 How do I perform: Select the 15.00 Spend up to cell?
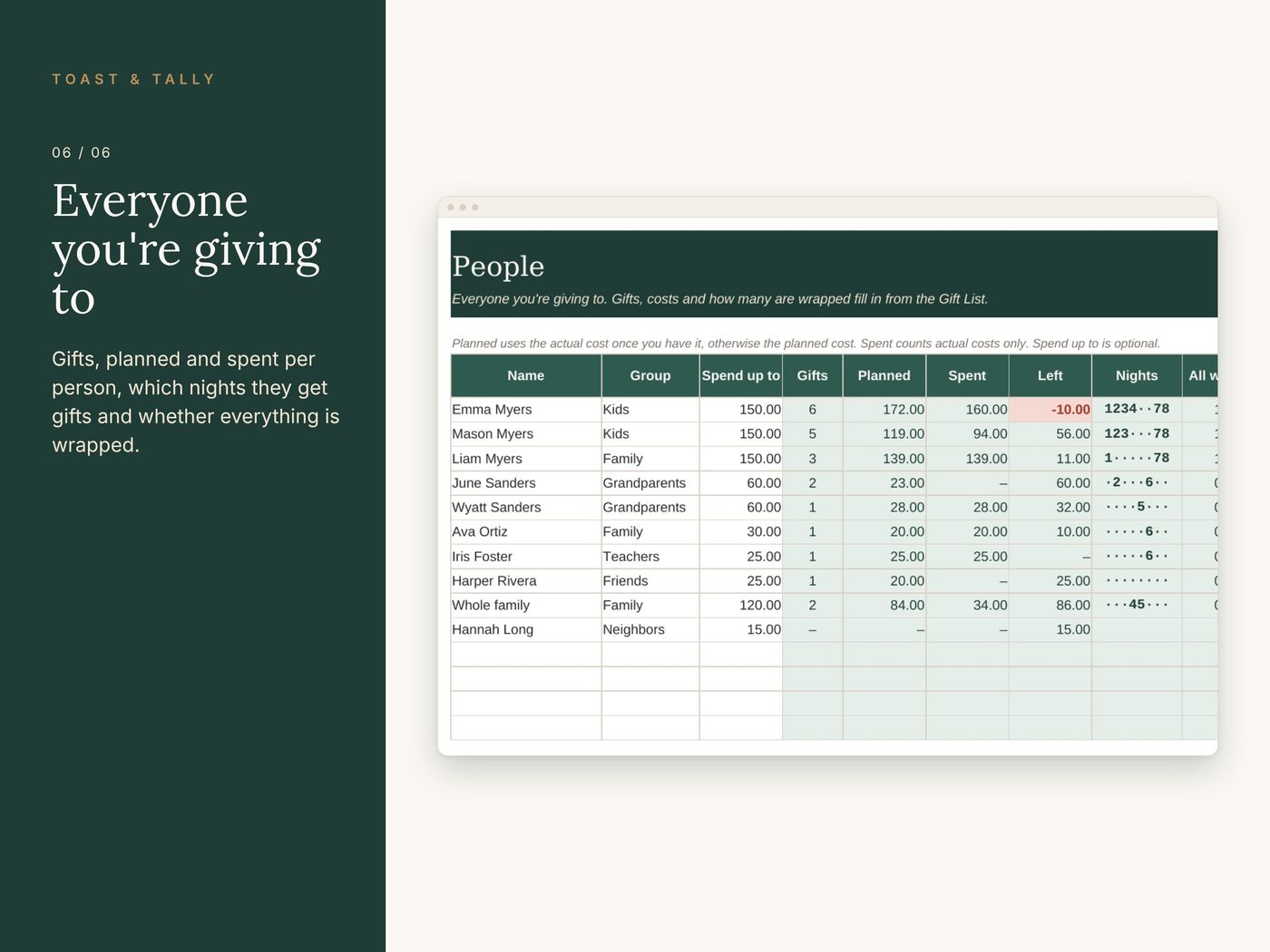(741, 630)
